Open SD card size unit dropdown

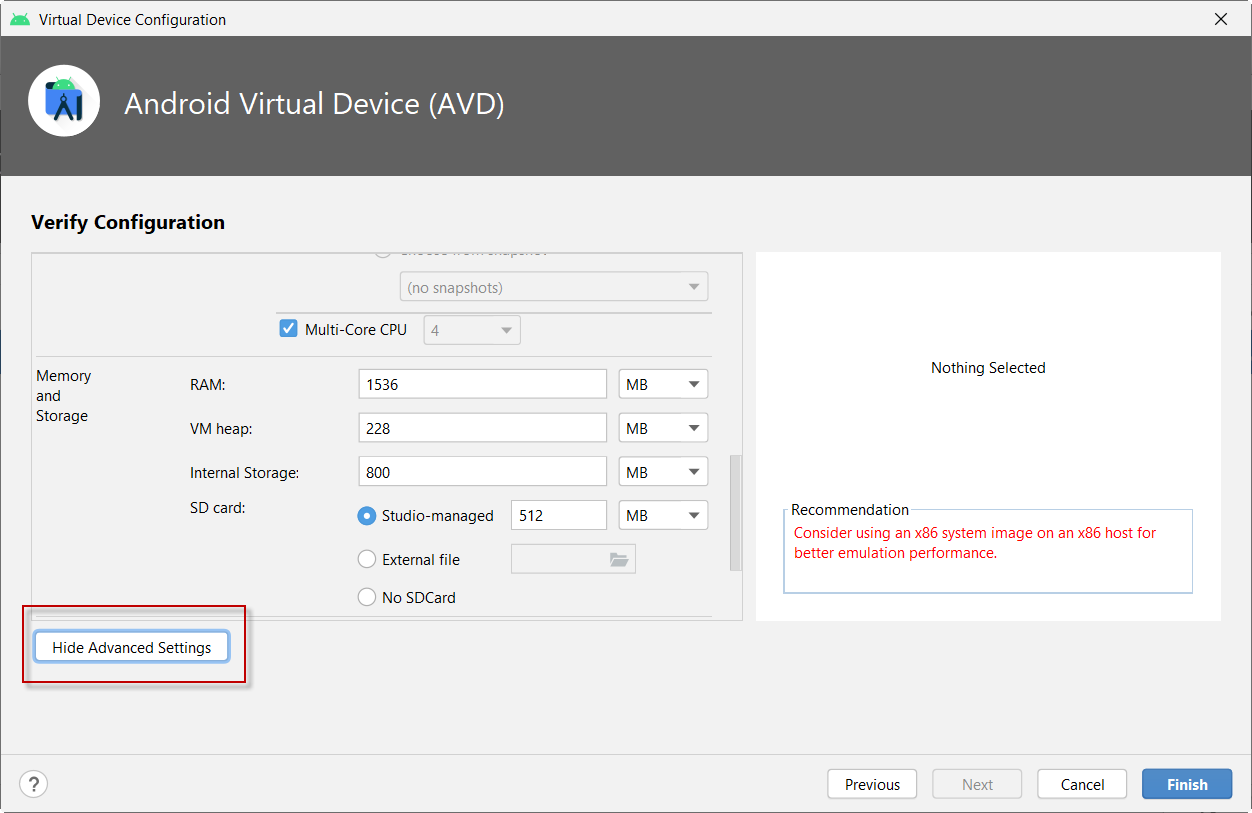[x=664, y=516]
